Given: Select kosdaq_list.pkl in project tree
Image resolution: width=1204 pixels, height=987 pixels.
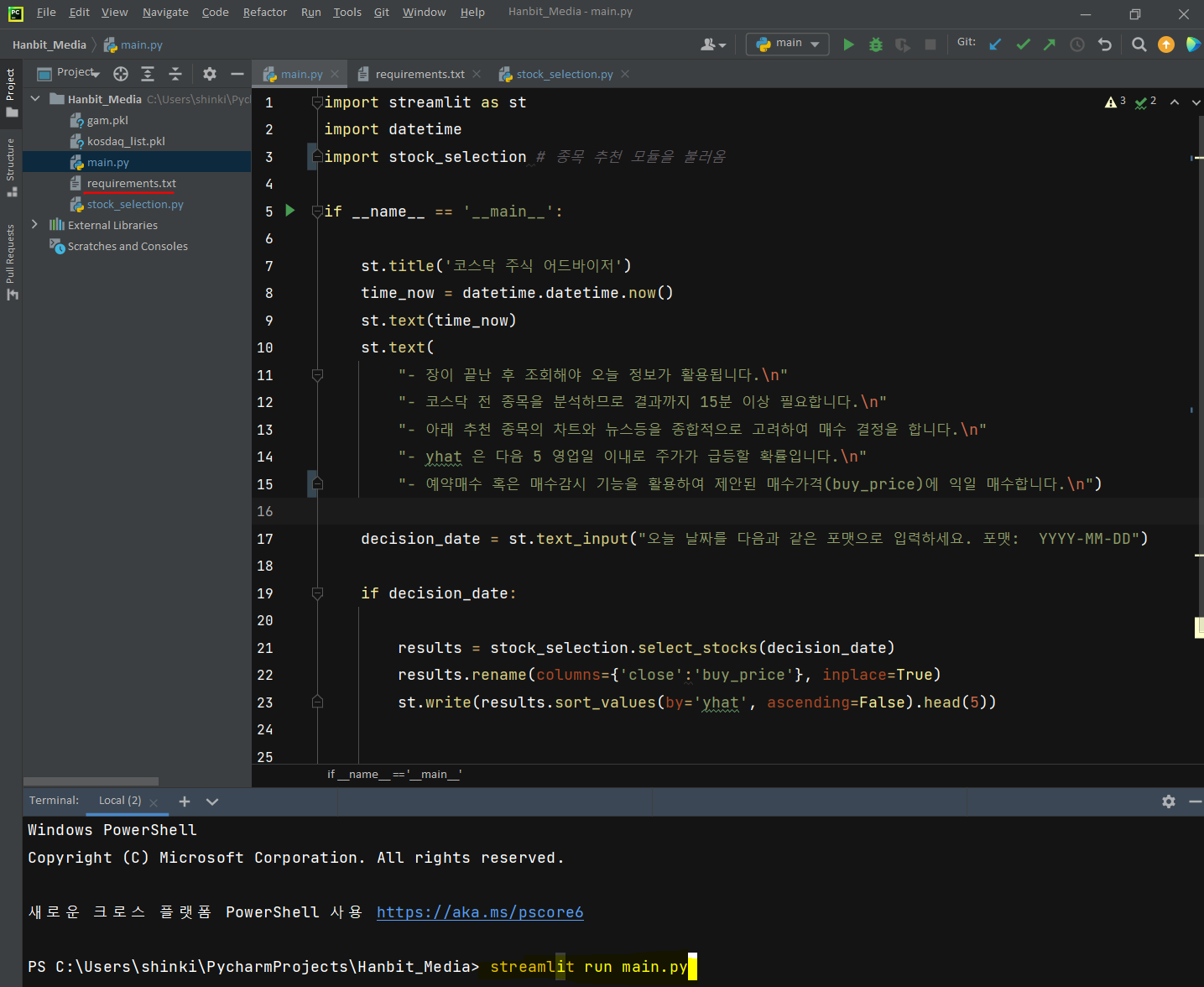Looking at the screenshot, I should [126, 141].
